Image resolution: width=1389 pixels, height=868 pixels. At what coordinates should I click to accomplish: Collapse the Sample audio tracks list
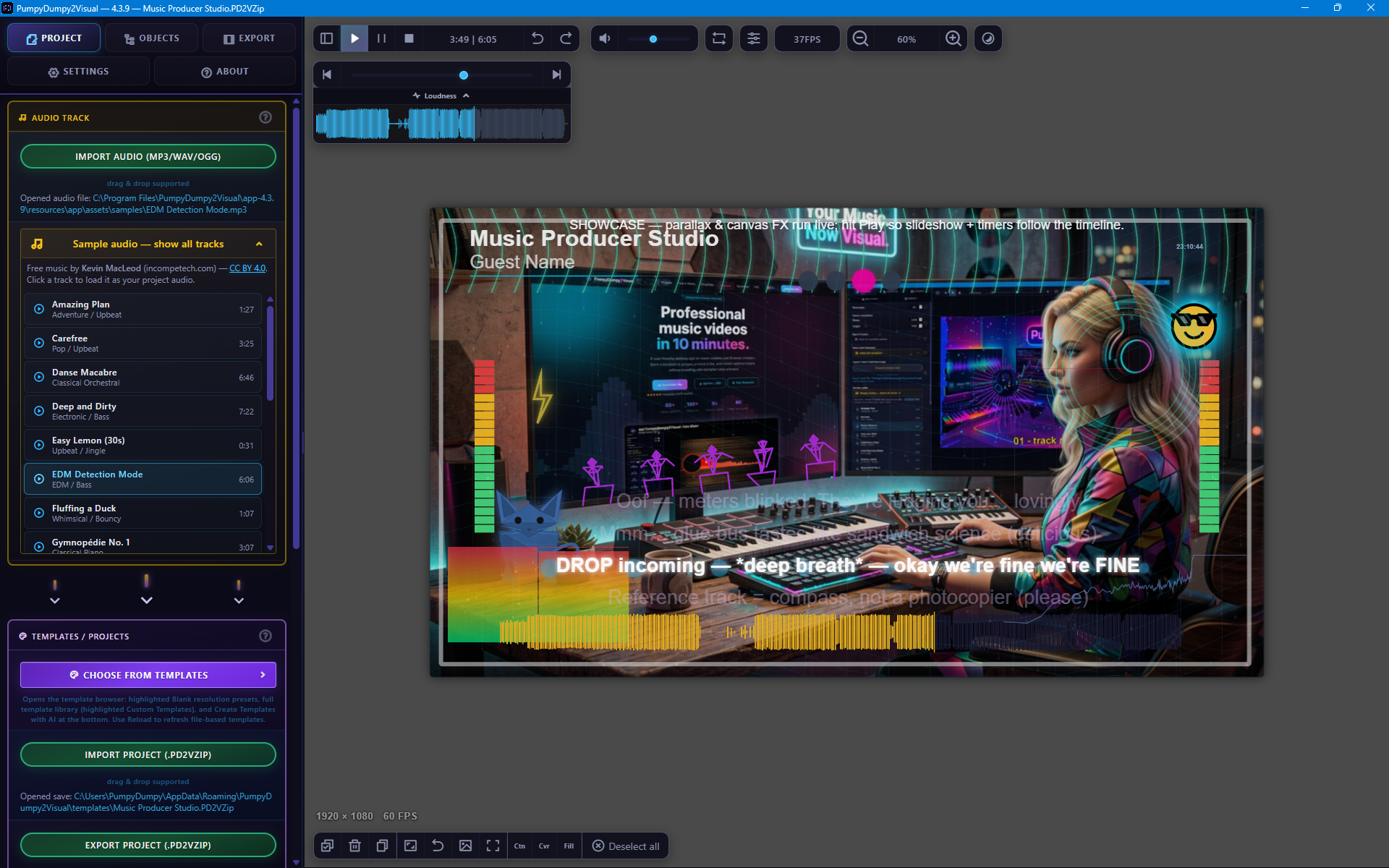click(x=148, y=244)
